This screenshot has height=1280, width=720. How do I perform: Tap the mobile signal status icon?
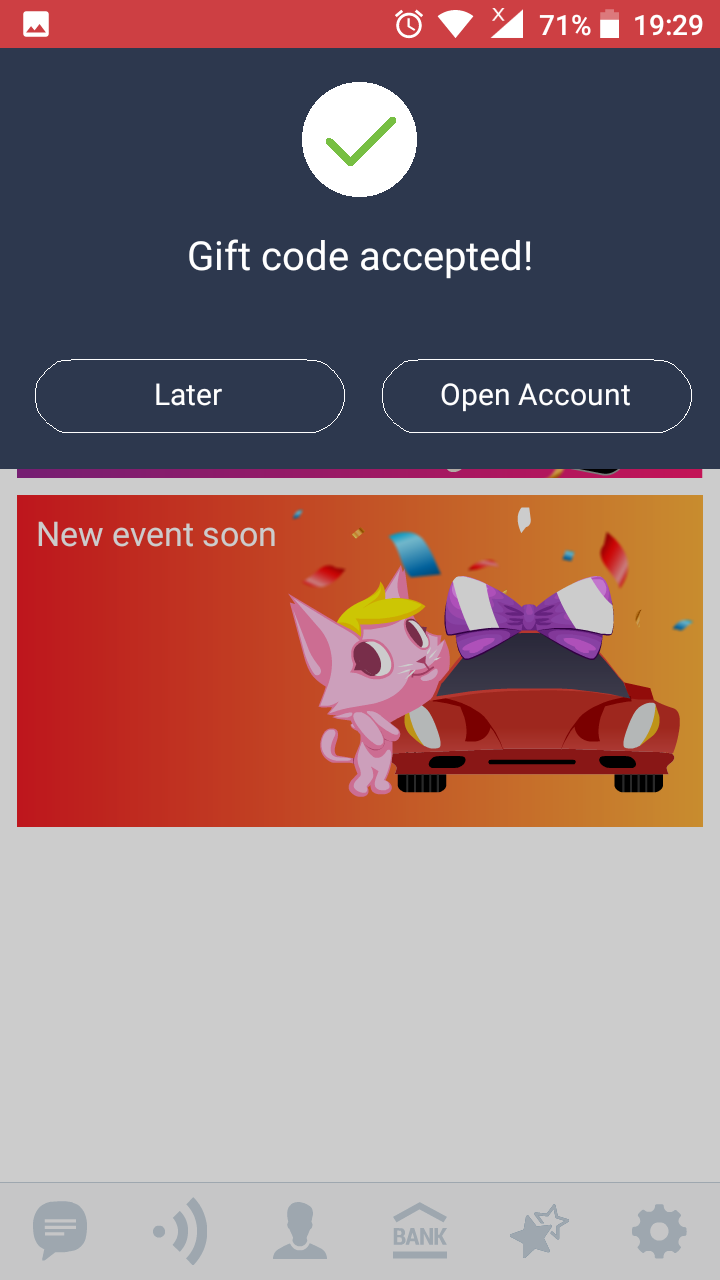507,22
